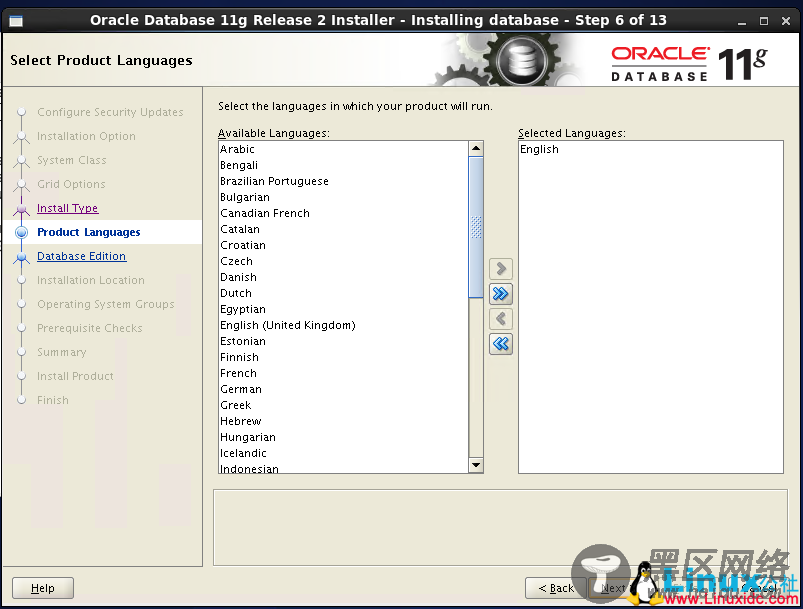Select Czech language entry

tap(343, 261)
